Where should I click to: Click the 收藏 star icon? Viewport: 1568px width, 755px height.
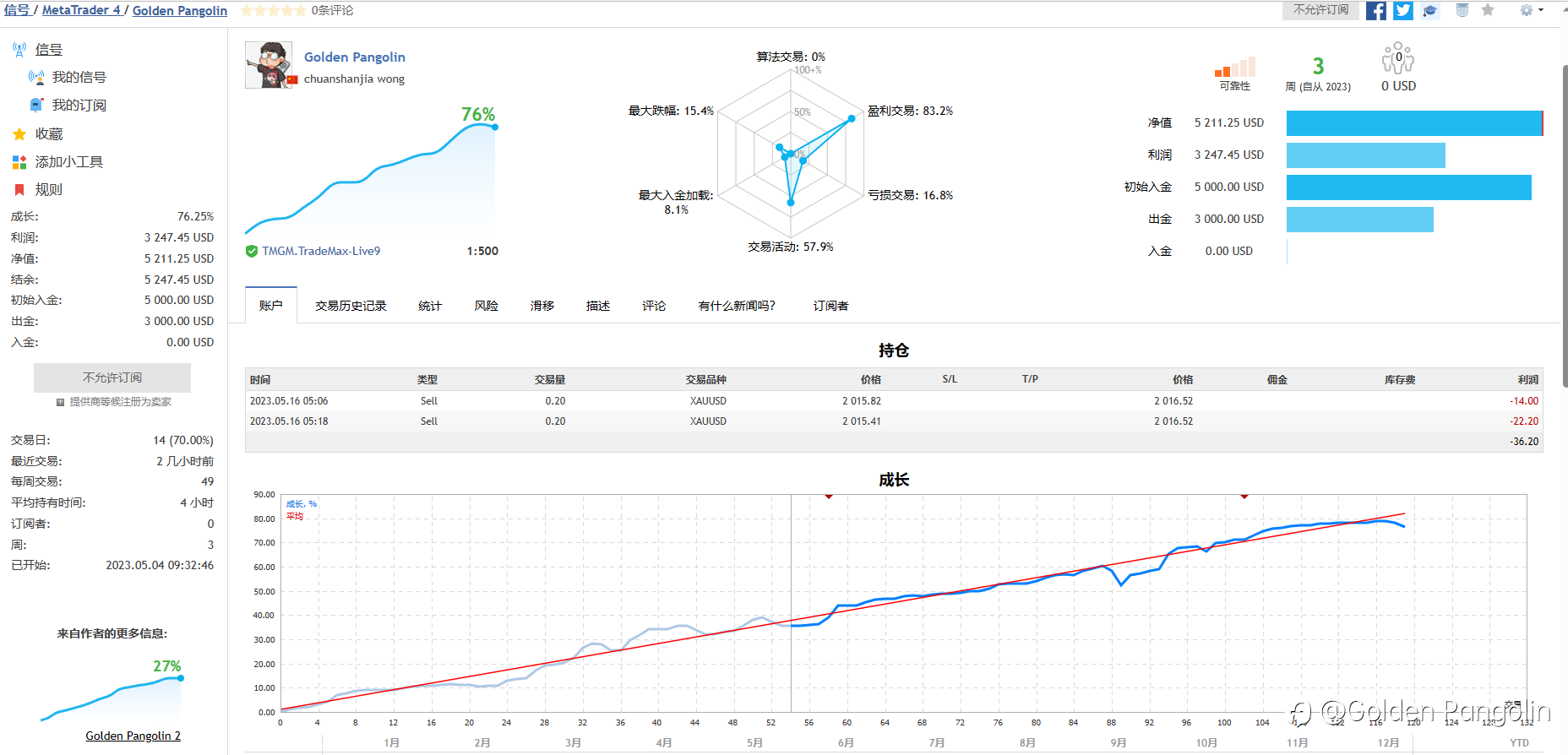(x=19, y=133)
